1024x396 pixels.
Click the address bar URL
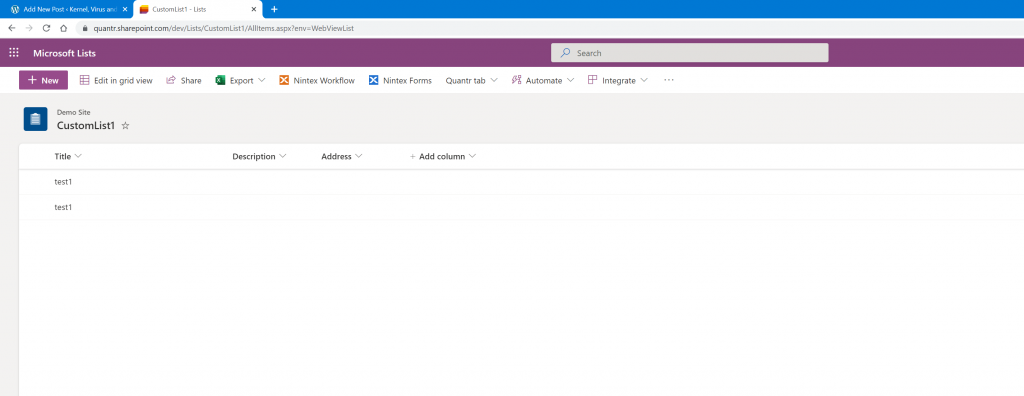[224, 29]
